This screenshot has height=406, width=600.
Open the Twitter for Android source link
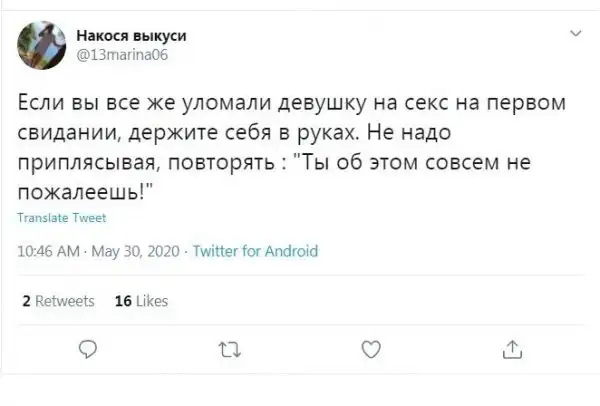(254, 251)
